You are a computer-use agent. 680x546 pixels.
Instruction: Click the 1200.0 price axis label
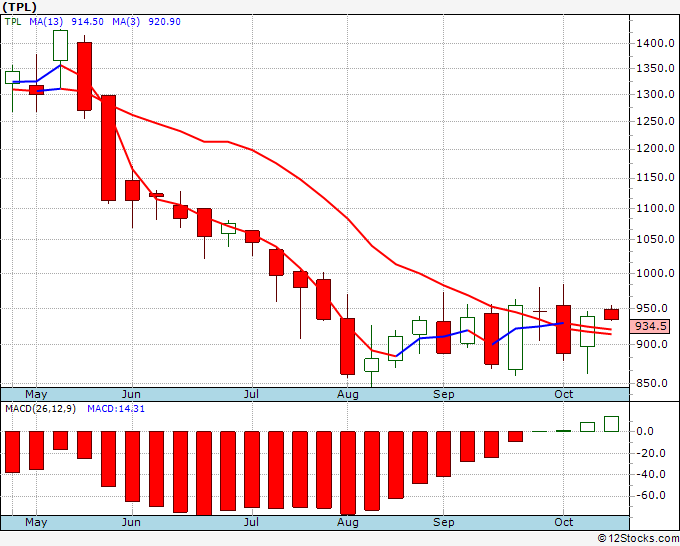655,148
